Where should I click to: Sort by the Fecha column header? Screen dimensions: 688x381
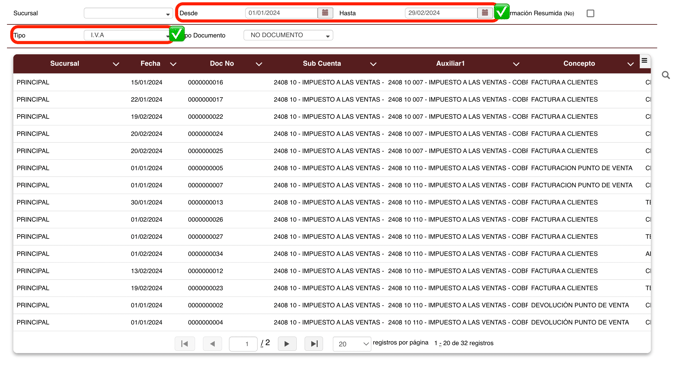coord(150,64)
